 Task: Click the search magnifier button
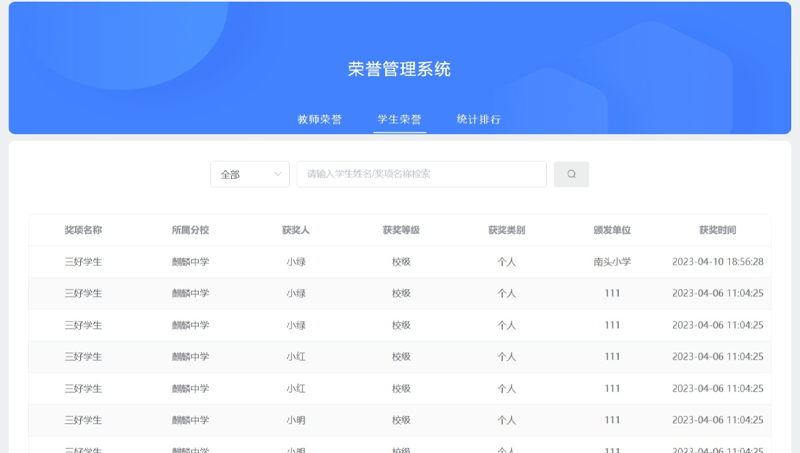click(x=571, y=174)
